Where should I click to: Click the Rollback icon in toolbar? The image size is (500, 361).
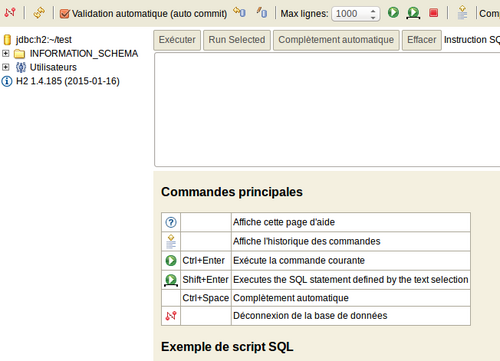(239, 12)
